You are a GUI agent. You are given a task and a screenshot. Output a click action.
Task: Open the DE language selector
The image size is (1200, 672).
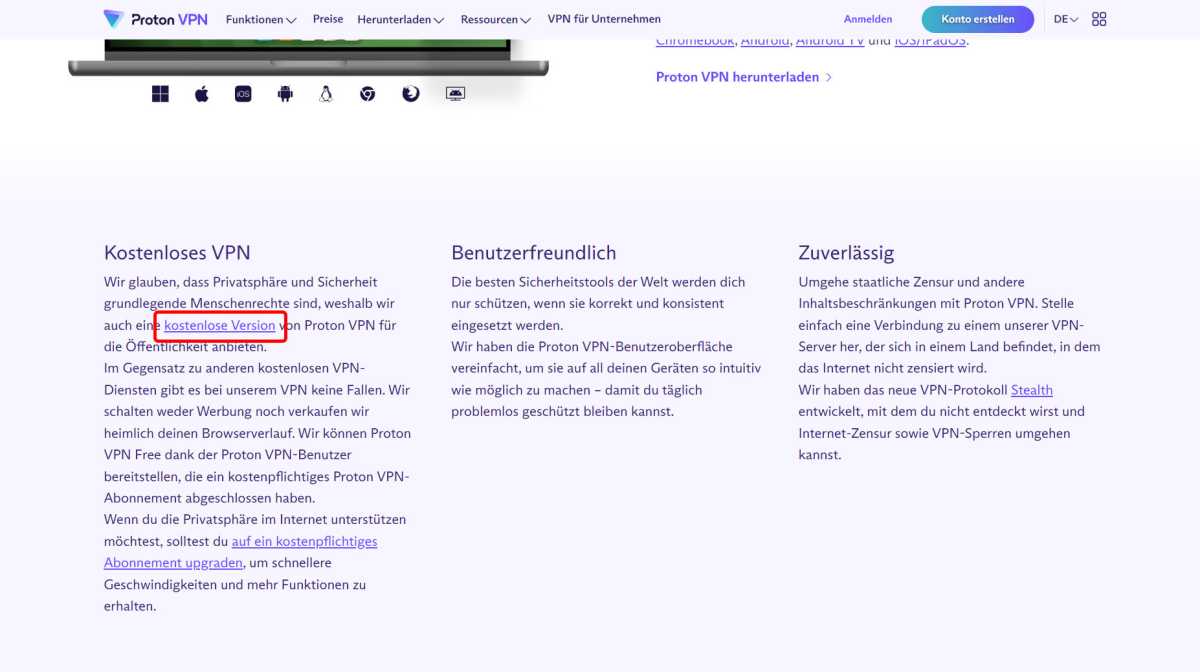pos(1066,19)
